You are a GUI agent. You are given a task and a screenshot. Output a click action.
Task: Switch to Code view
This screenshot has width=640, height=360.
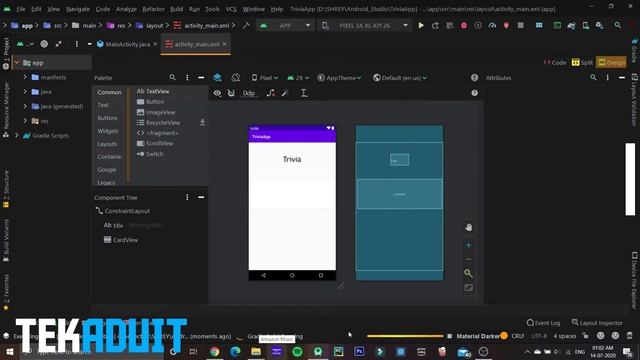point(555,62)
